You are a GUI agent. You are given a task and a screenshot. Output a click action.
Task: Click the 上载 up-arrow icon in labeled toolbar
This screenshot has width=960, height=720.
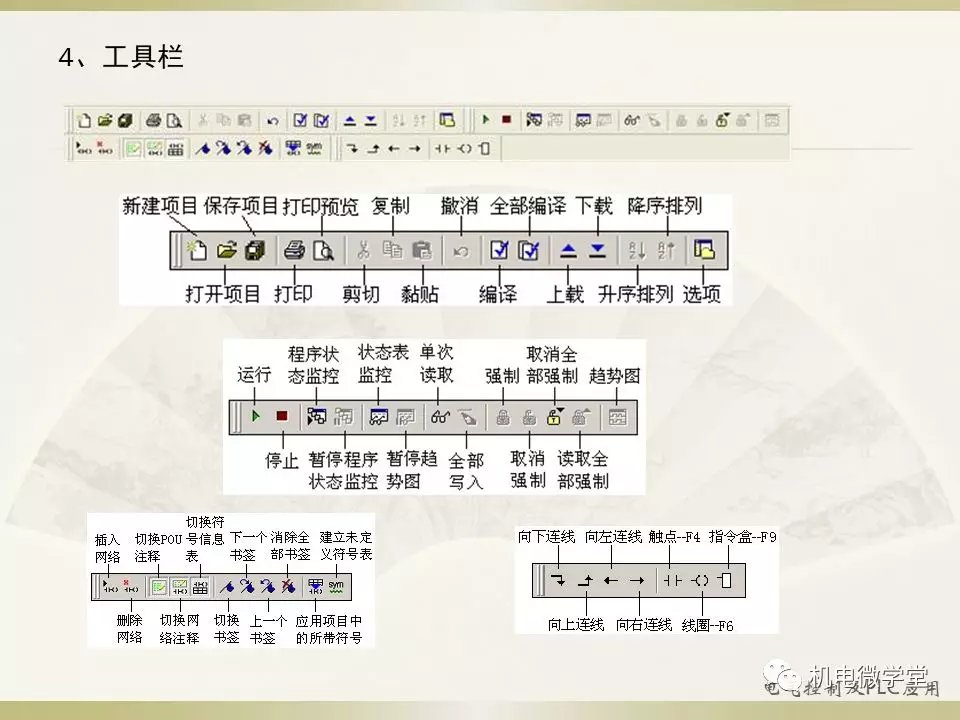tap(568, 251)
